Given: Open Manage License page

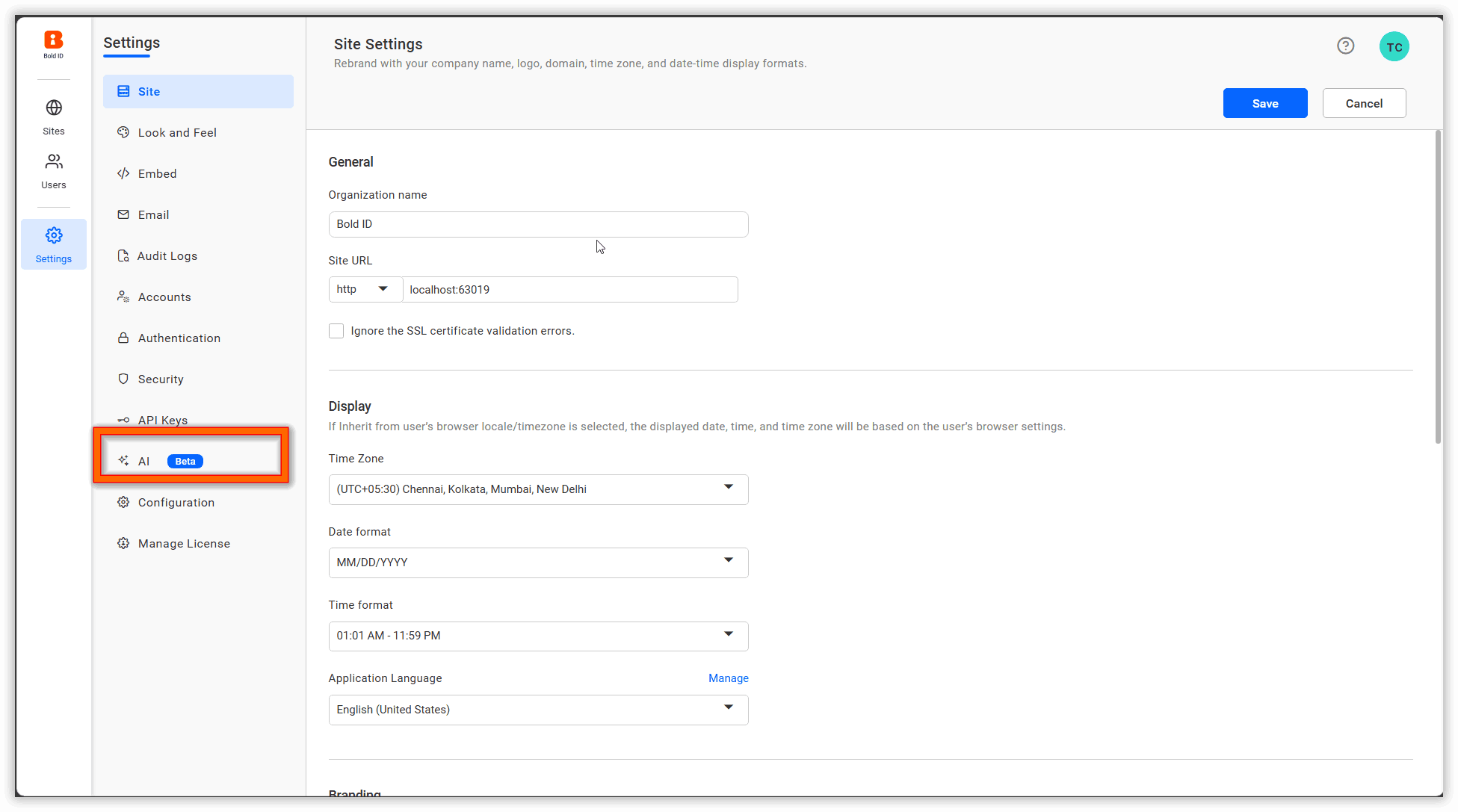Looking at the screenshot, I should click(198, 543).
